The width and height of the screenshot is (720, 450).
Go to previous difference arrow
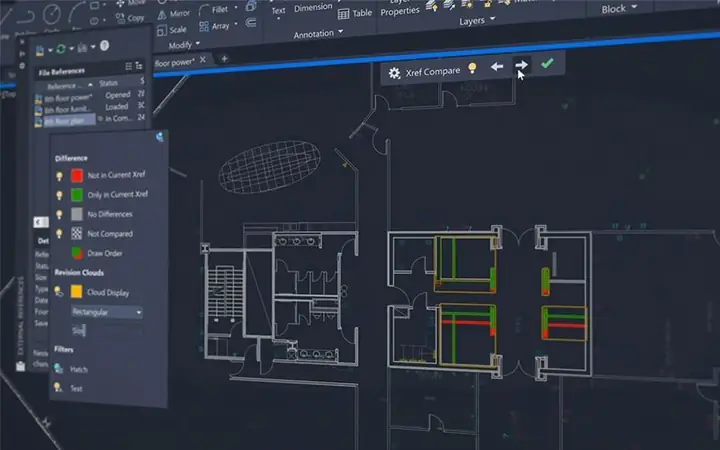pos(497,67)
